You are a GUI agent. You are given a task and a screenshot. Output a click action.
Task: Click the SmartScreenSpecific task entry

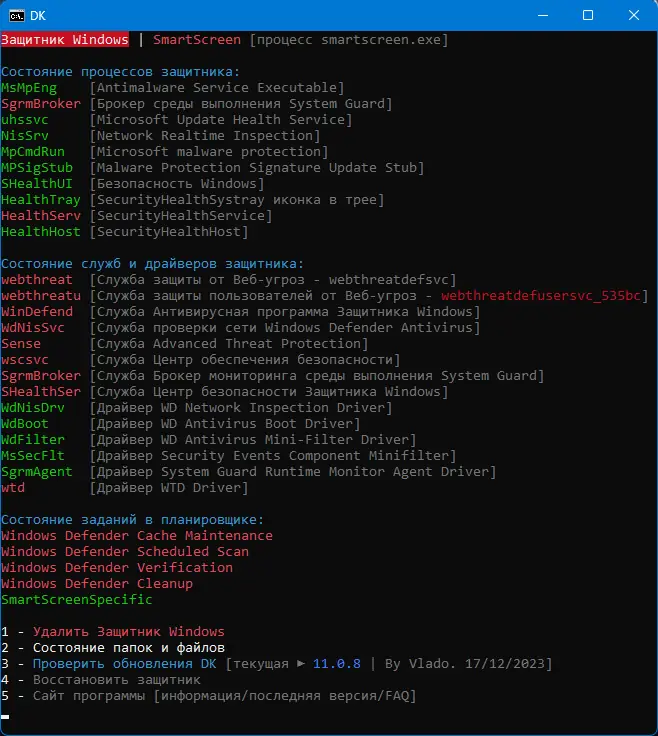[x=77, y=599]
